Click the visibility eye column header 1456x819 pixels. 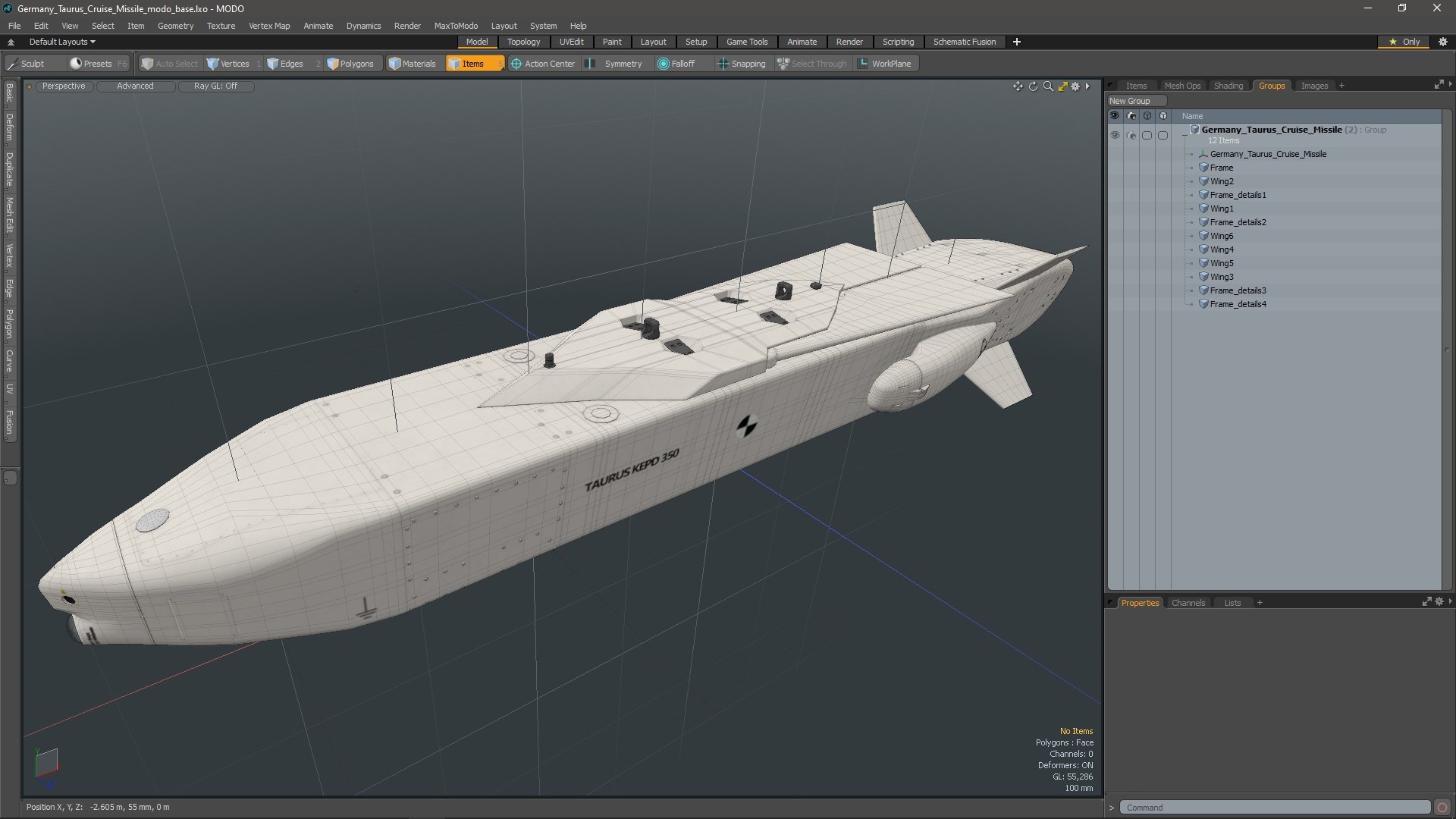click(1115, 116)
